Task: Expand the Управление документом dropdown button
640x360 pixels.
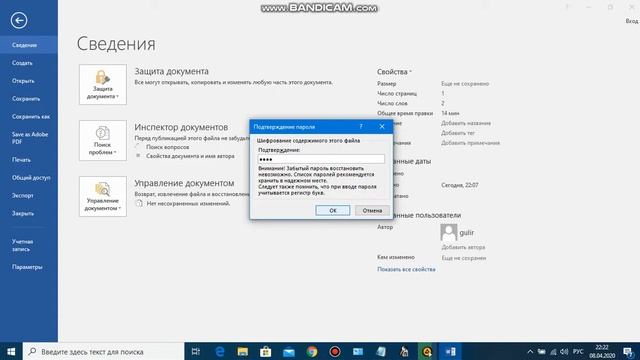Action: click(x=103, y=196)
